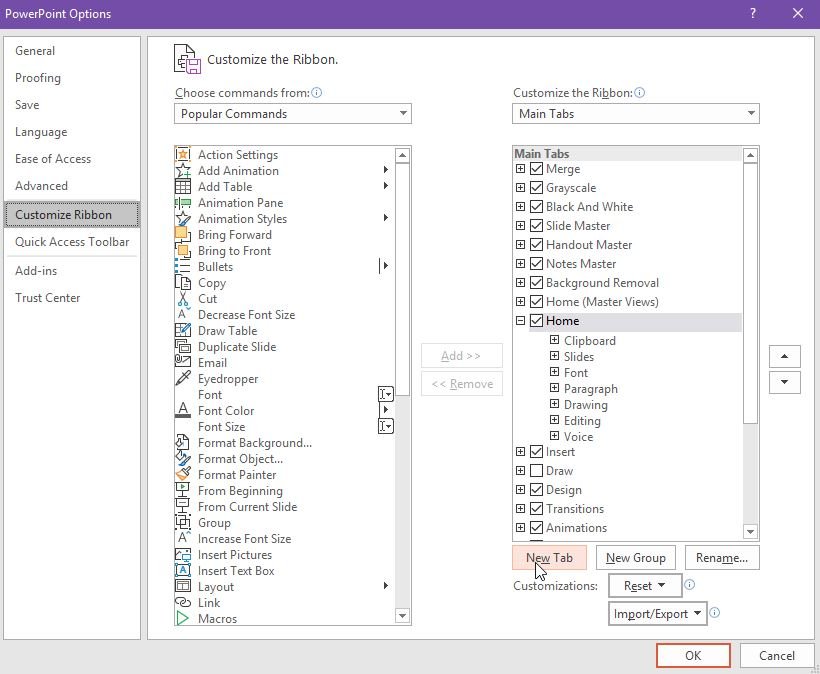This screenshot has width=820, height=674.
Task: Click the Macros play icon
Action: pos(183,619)
